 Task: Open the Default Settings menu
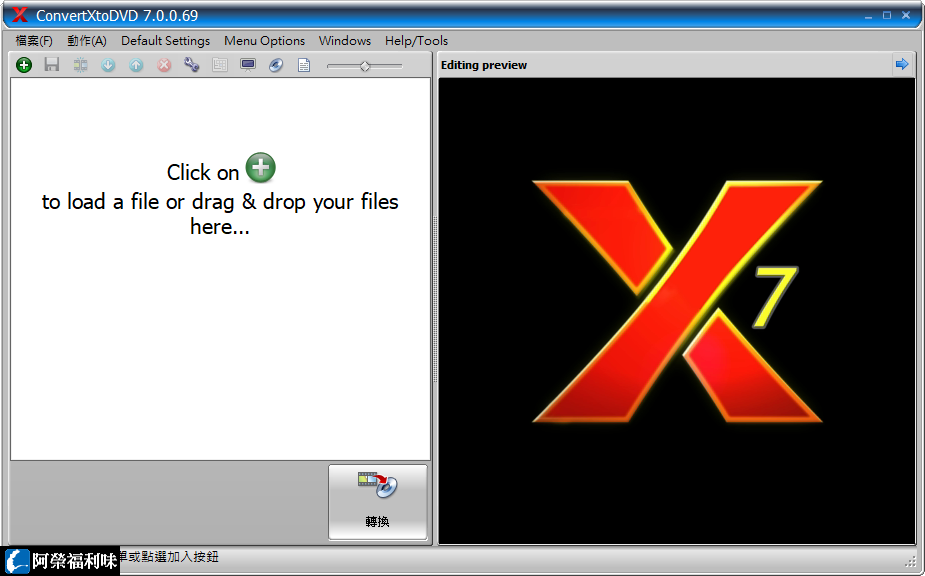point(164,41)
